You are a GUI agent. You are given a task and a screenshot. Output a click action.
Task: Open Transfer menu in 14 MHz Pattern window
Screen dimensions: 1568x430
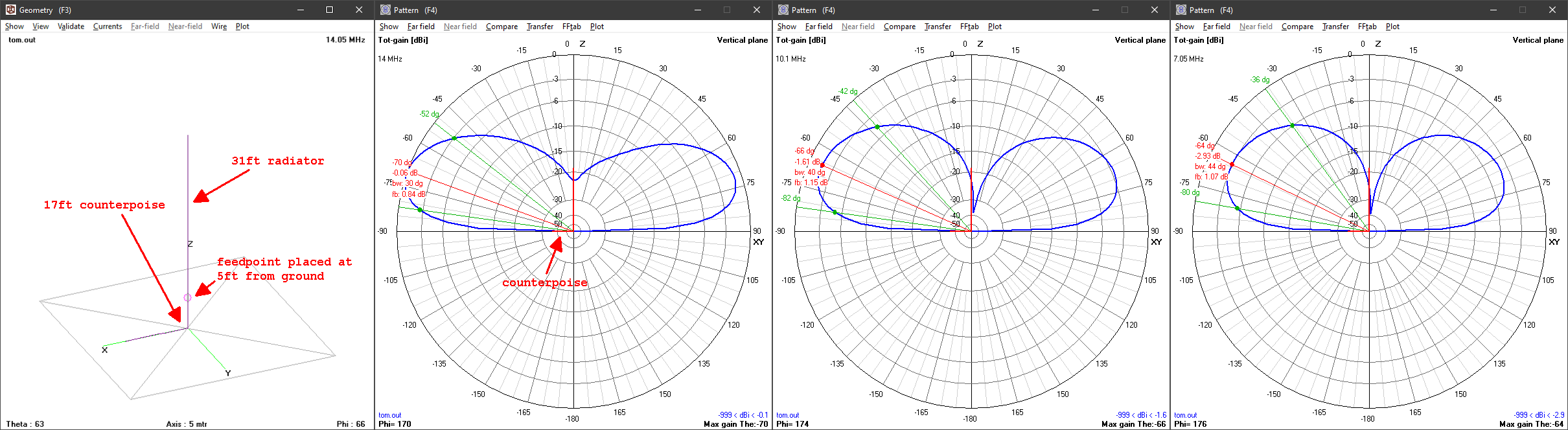point(540,27)
